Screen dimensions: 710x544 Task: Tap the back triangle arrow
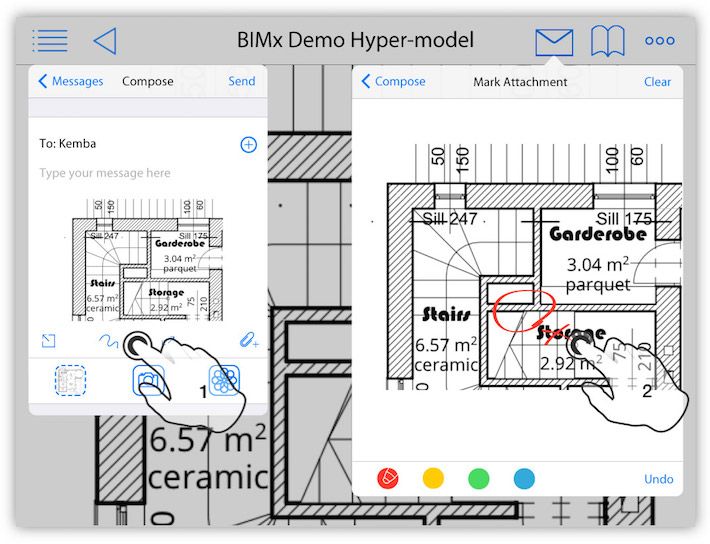[104, 41]
